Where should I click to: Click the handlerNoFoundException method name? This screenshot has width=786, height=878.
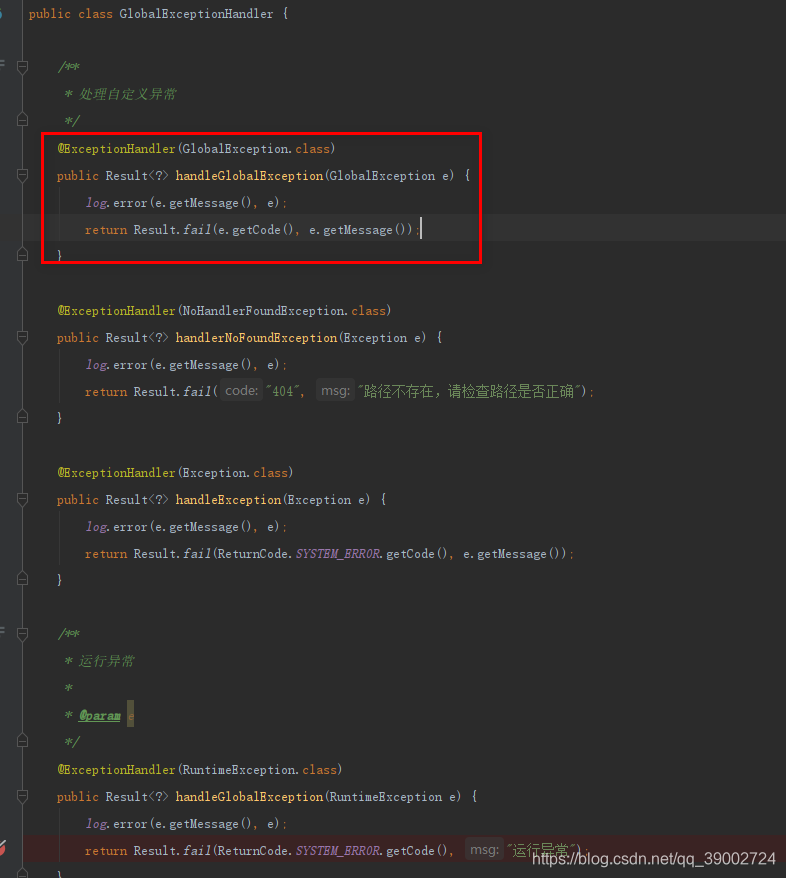(x=256, y=338)
